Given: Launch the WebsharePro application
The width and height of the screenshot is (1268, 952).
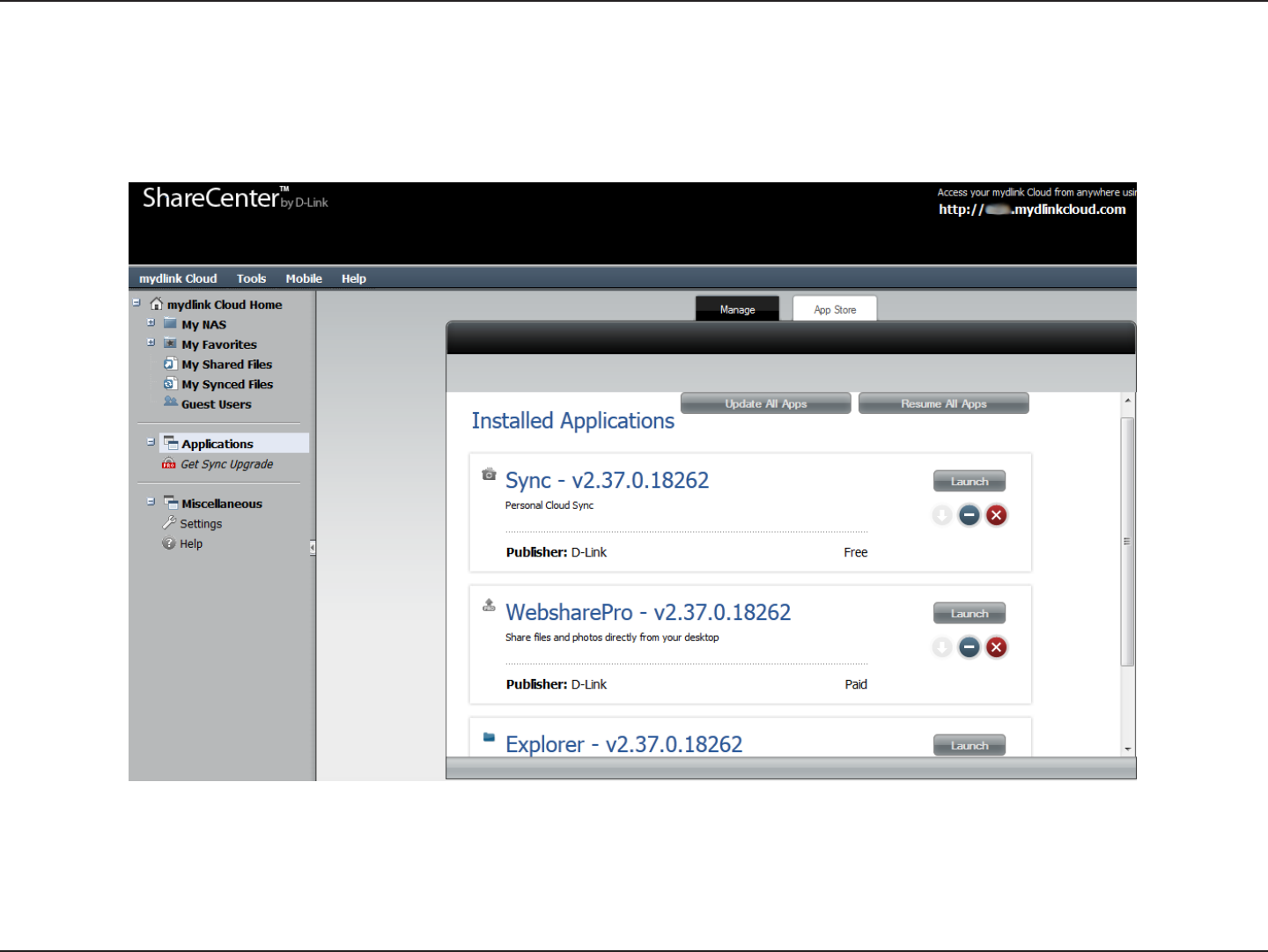Looking at the screenshot, I should point(969,613).
